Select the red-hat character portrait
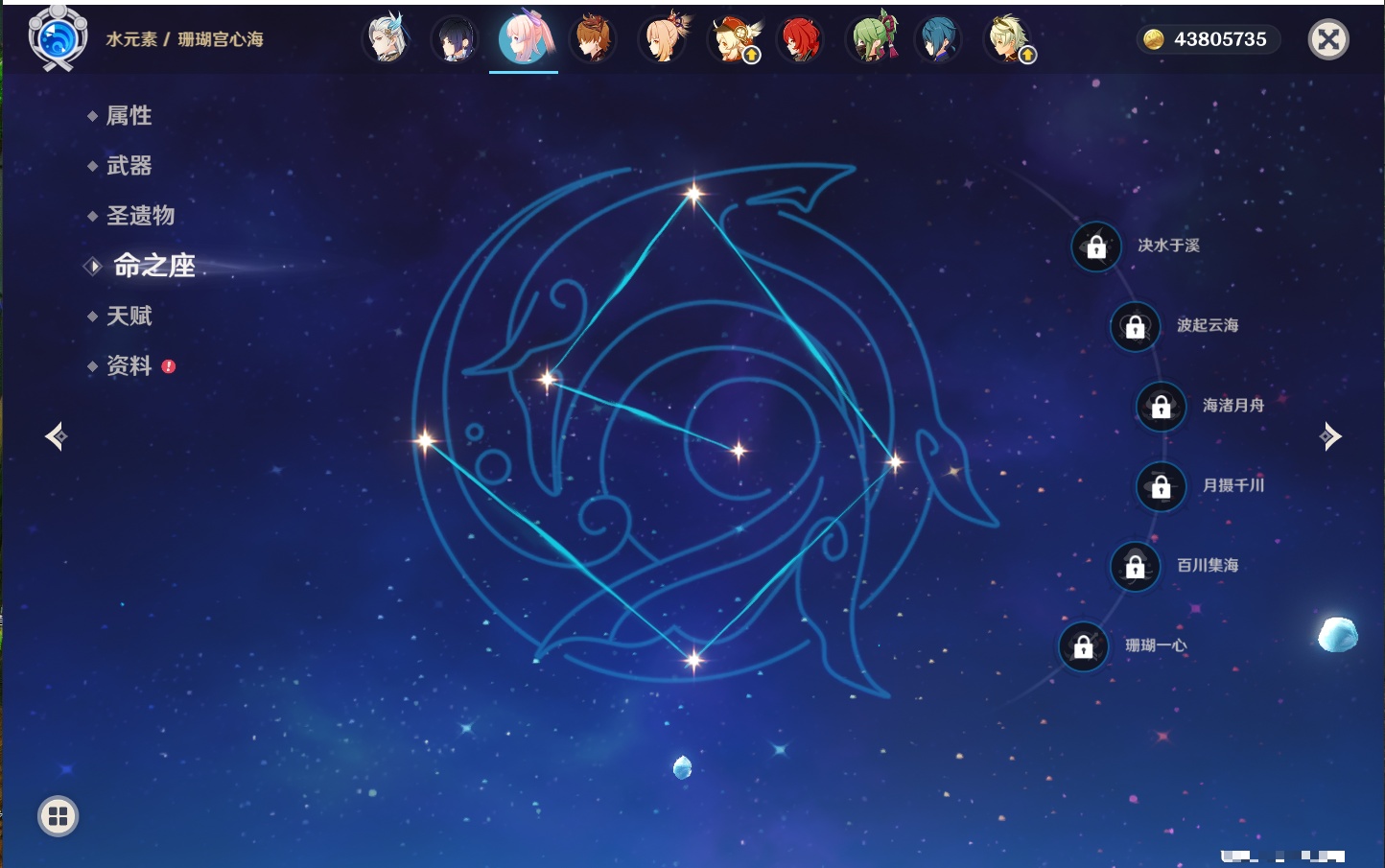Image resolution: width=1385 pixels, height=868 pixels. point(733,39)
